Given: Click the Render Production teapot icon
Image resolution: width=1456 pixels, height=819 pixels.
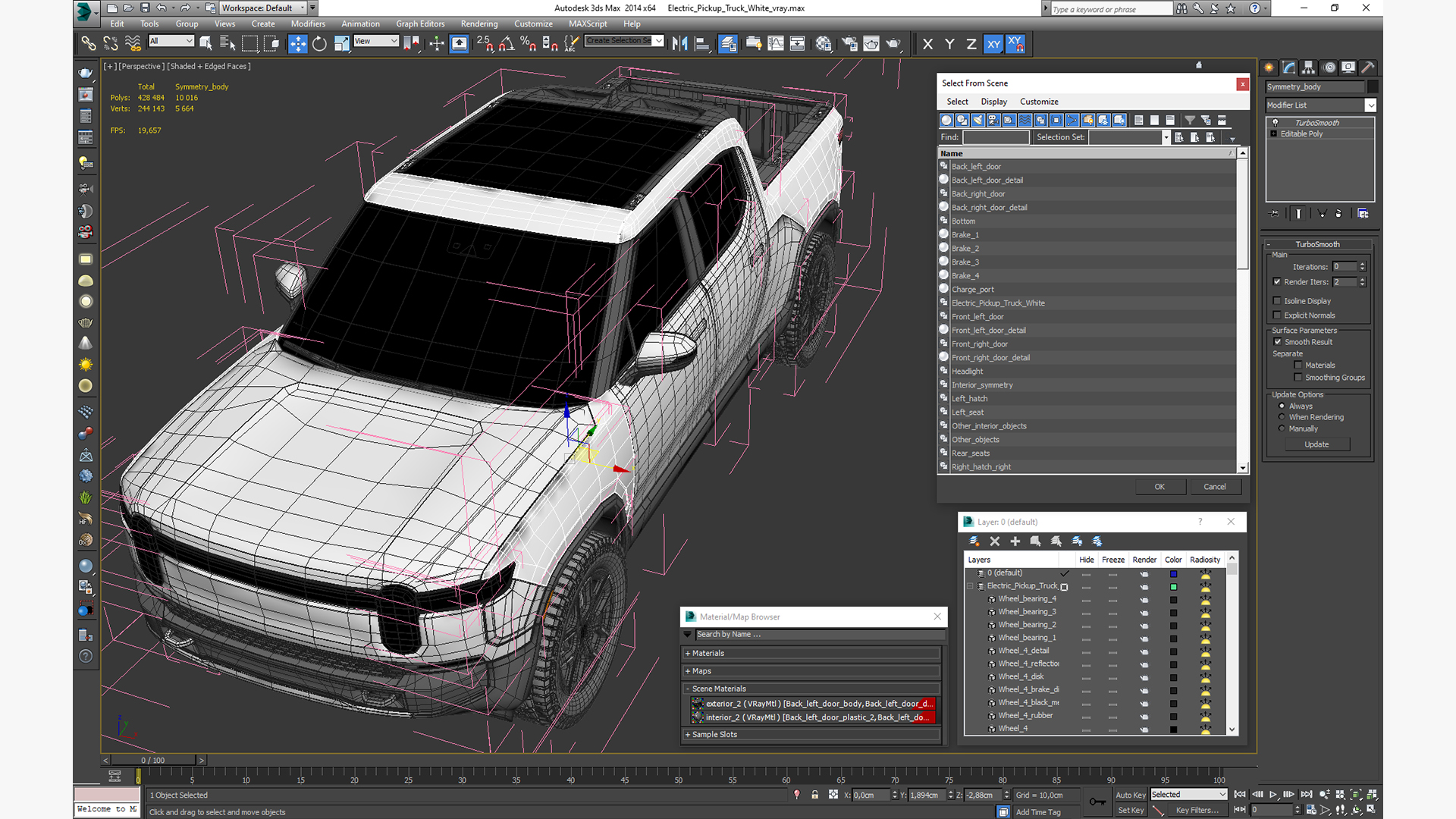Looking at the screenshot, I should point(893,44).
